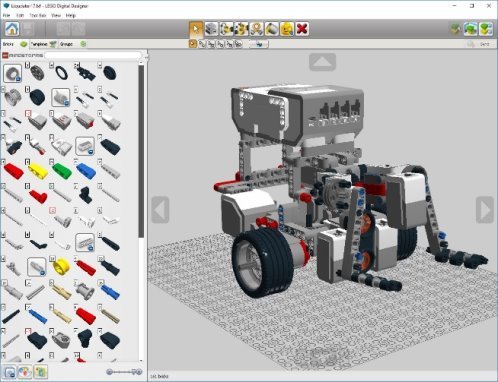Activate the Select tool arrow icon
498x382 pixels.
click(196, 29)
